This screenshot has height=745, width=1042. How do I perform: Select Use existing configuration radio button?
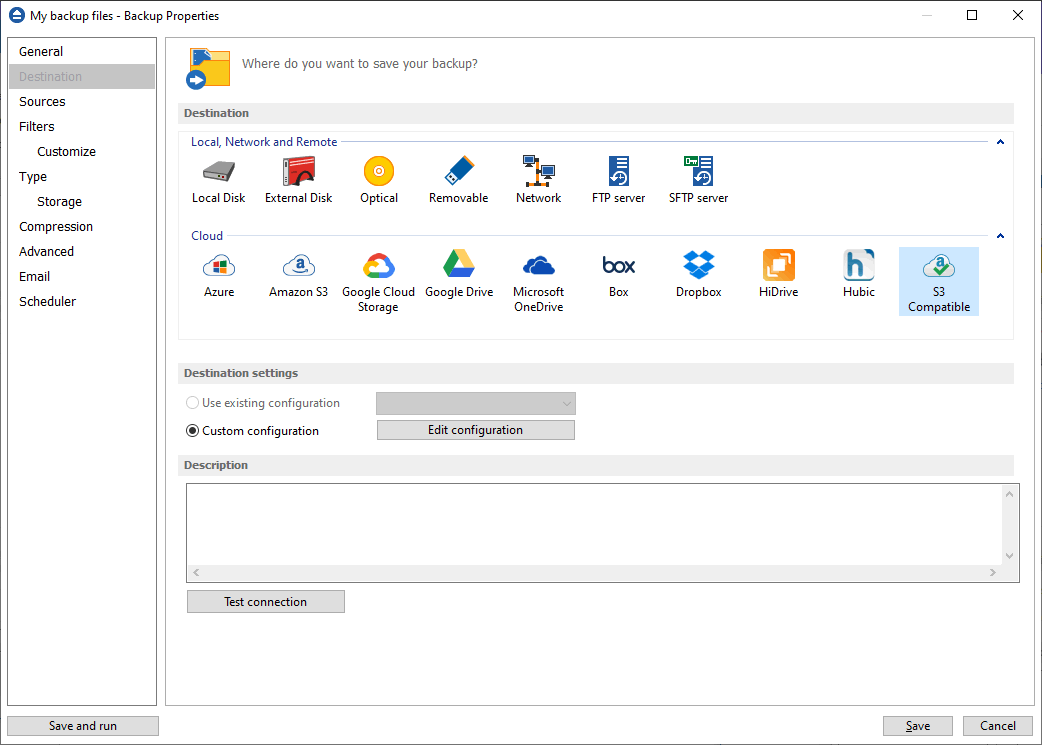click(193, 403)
